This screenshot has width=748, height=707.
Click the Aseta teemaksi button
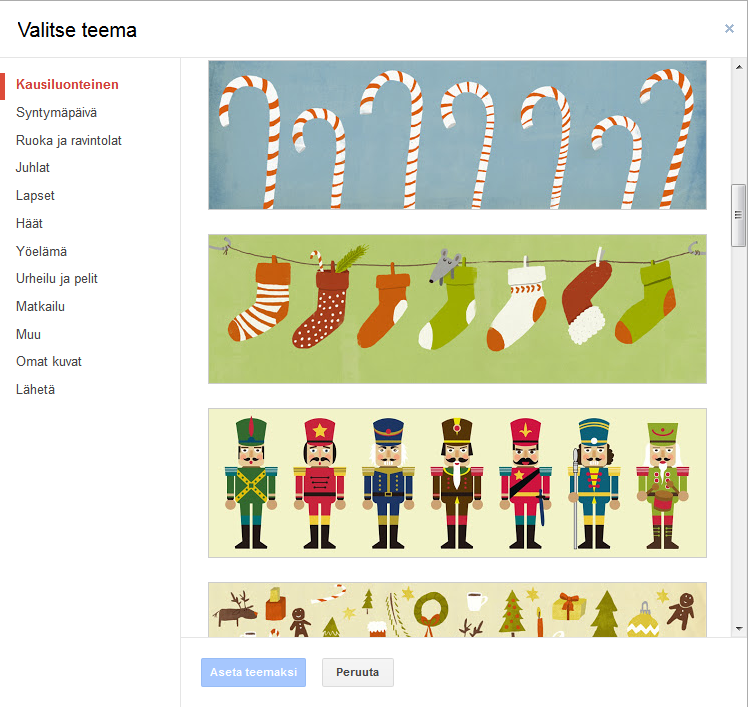253,672
